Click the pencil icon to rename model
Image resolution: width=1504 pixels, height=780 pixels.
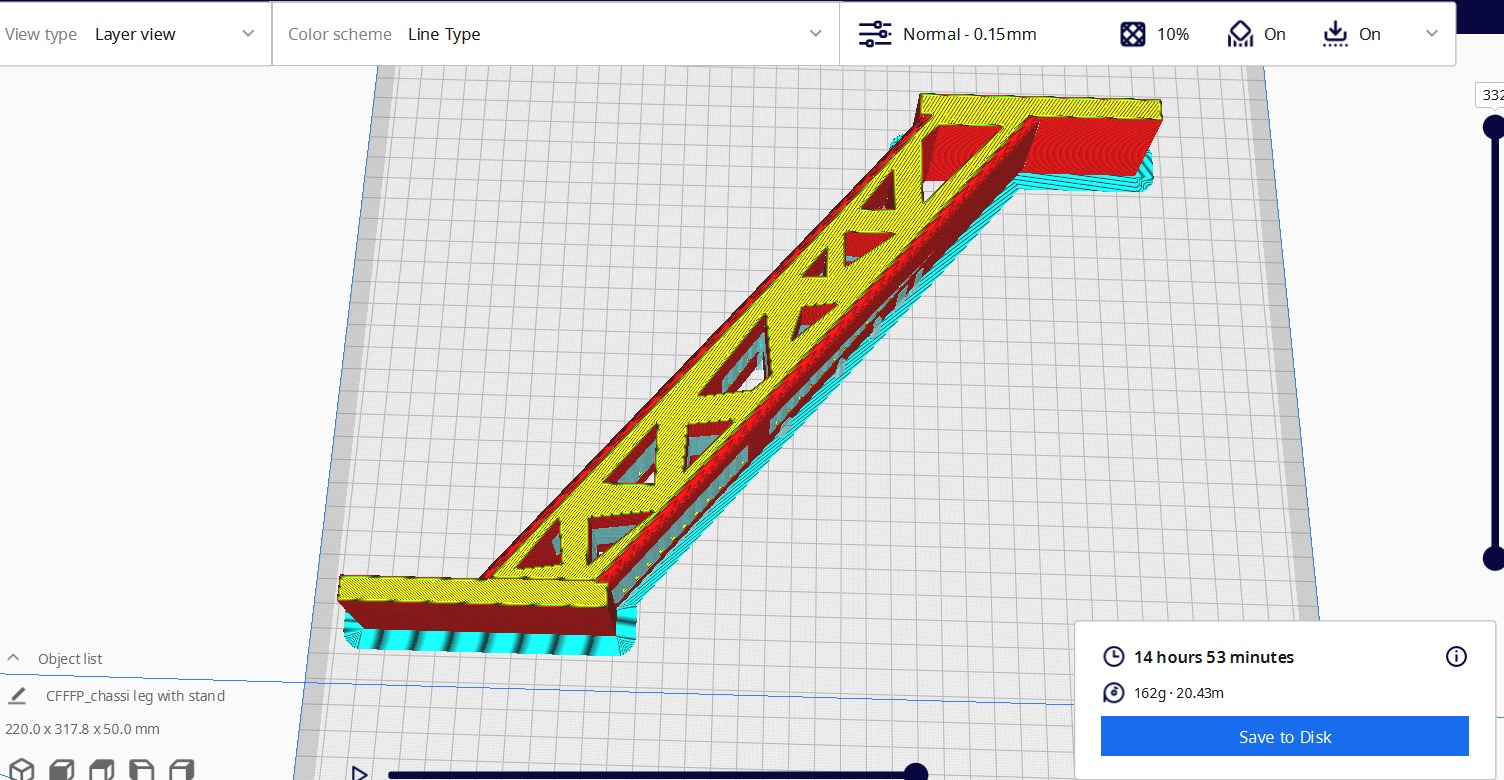click(17, 696)
